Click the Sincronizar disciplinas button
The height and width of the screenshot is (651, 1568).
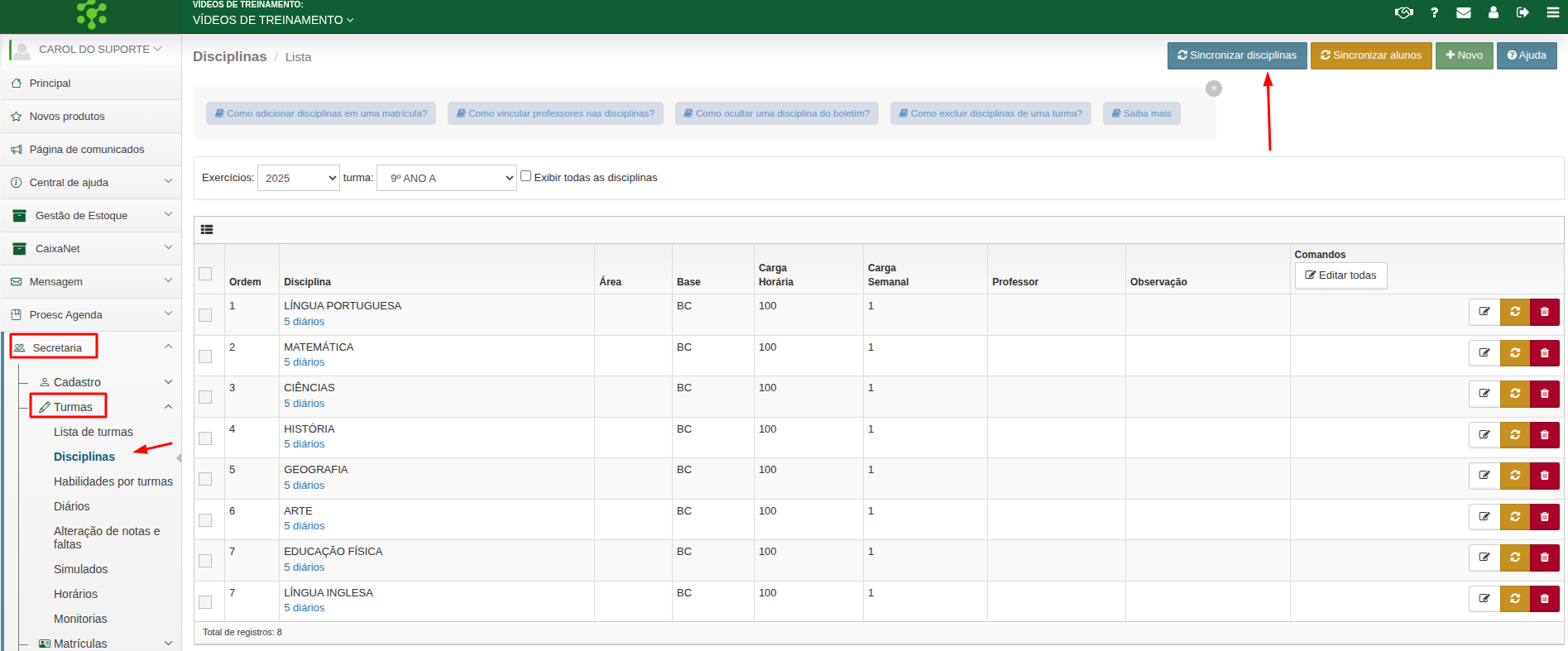1237,55
